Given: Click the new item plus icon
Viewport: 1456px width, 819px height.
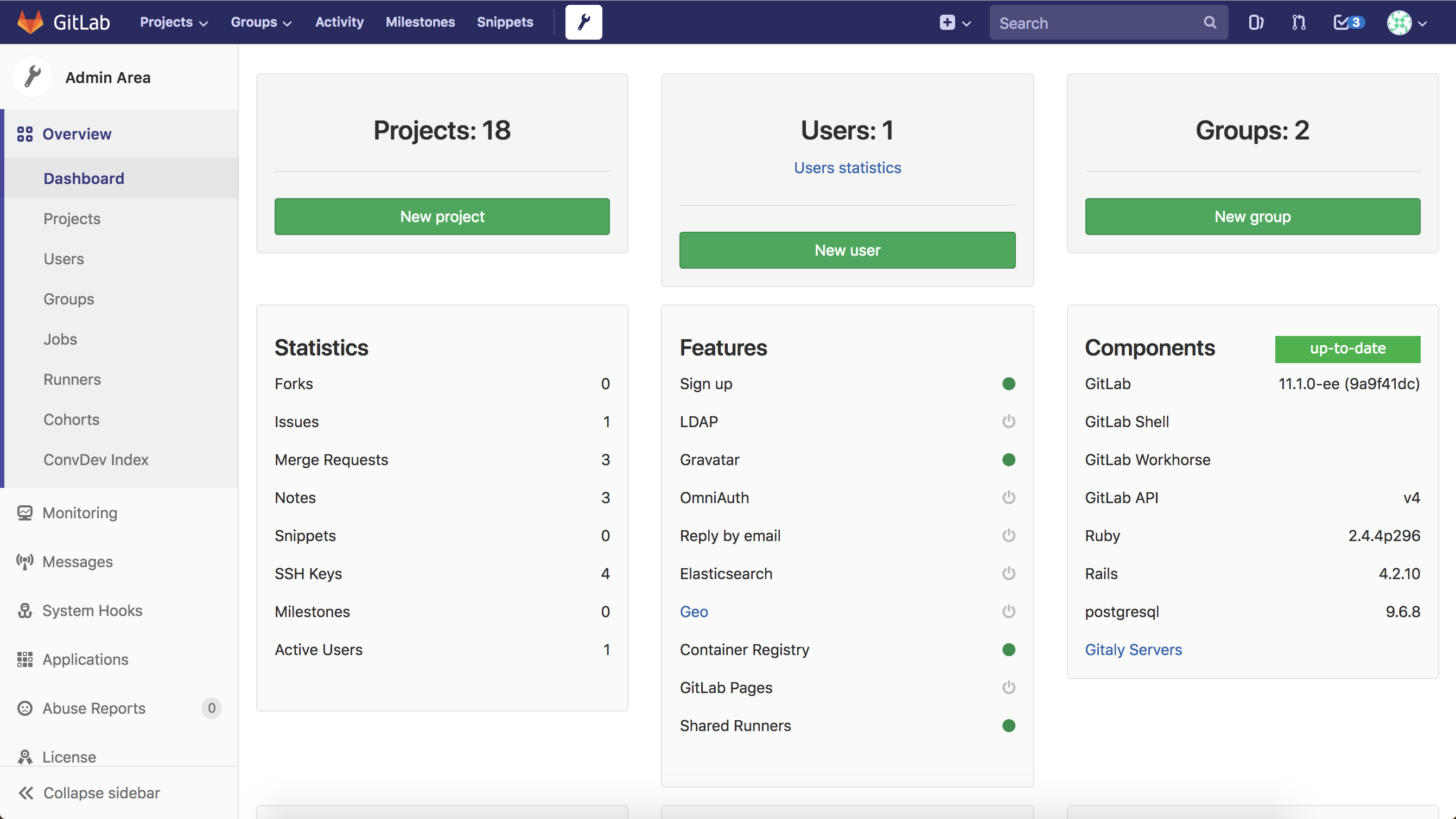Looking at the screenshot, I should (x=948, y=22).
